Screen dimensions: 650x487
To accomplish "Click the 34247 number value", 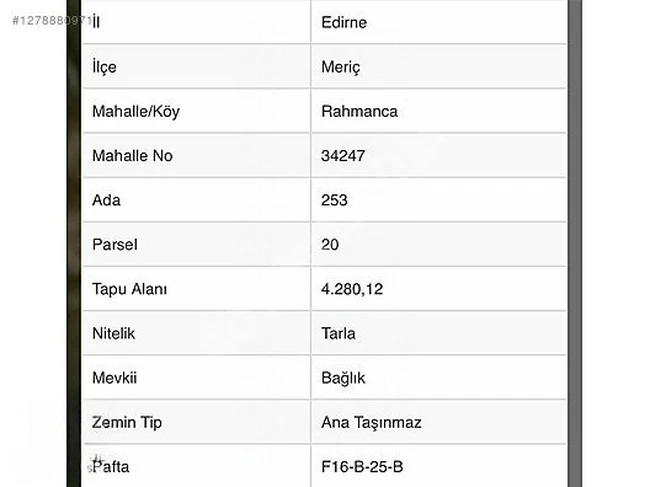I will tap(342, 156).
